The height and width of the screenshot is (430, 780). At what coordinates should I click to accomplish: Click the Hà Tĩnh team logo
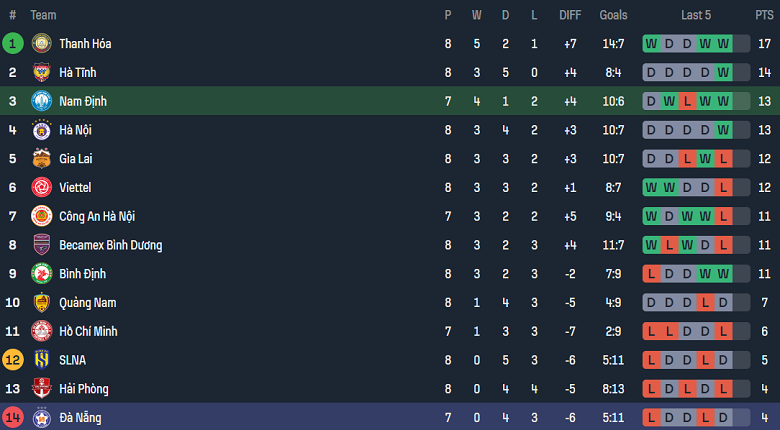[41, 72]
